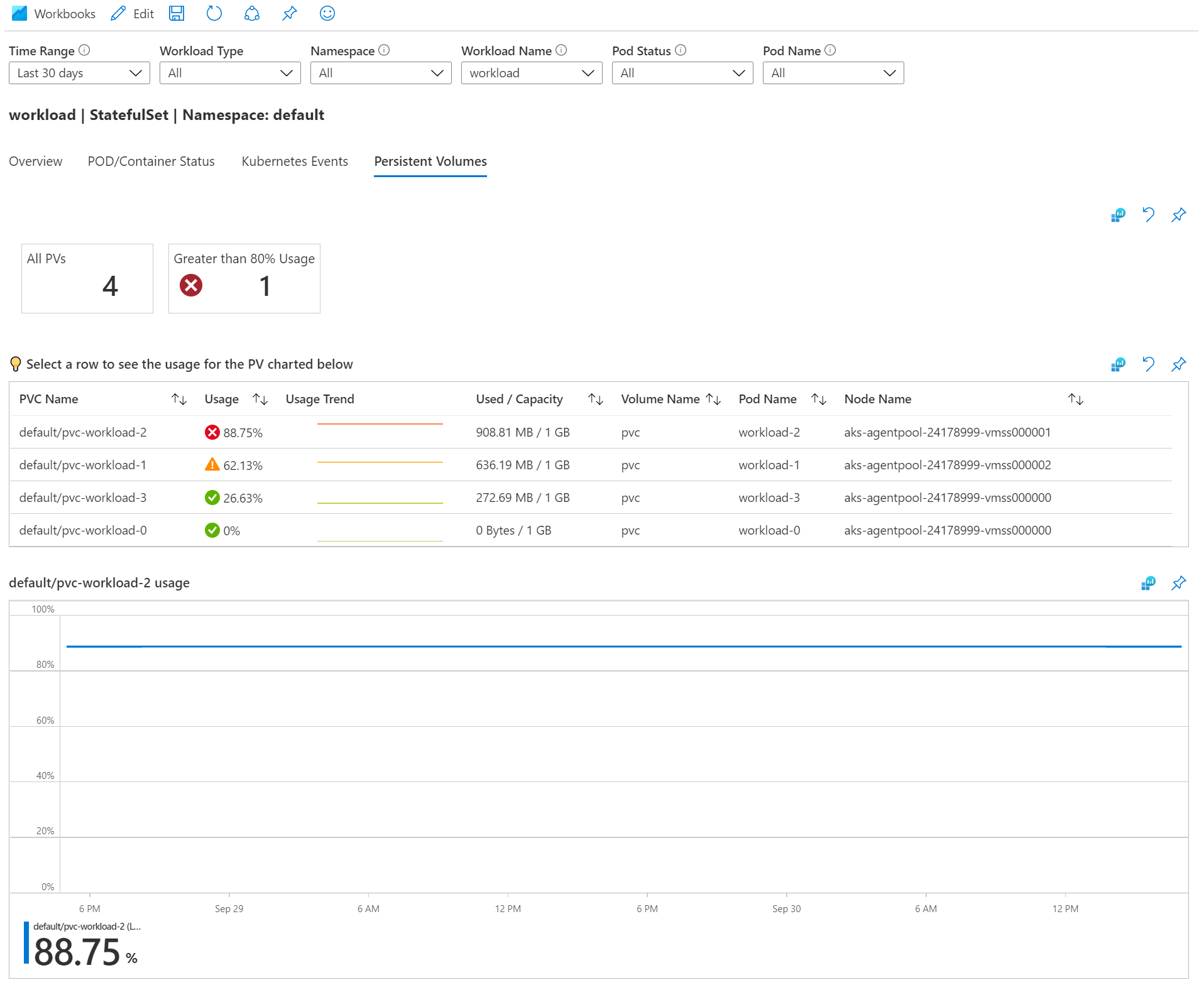Screen dimensions: 1204x985
Task: Toggle sort on the Usage column
Action: (x=260, y=399)
